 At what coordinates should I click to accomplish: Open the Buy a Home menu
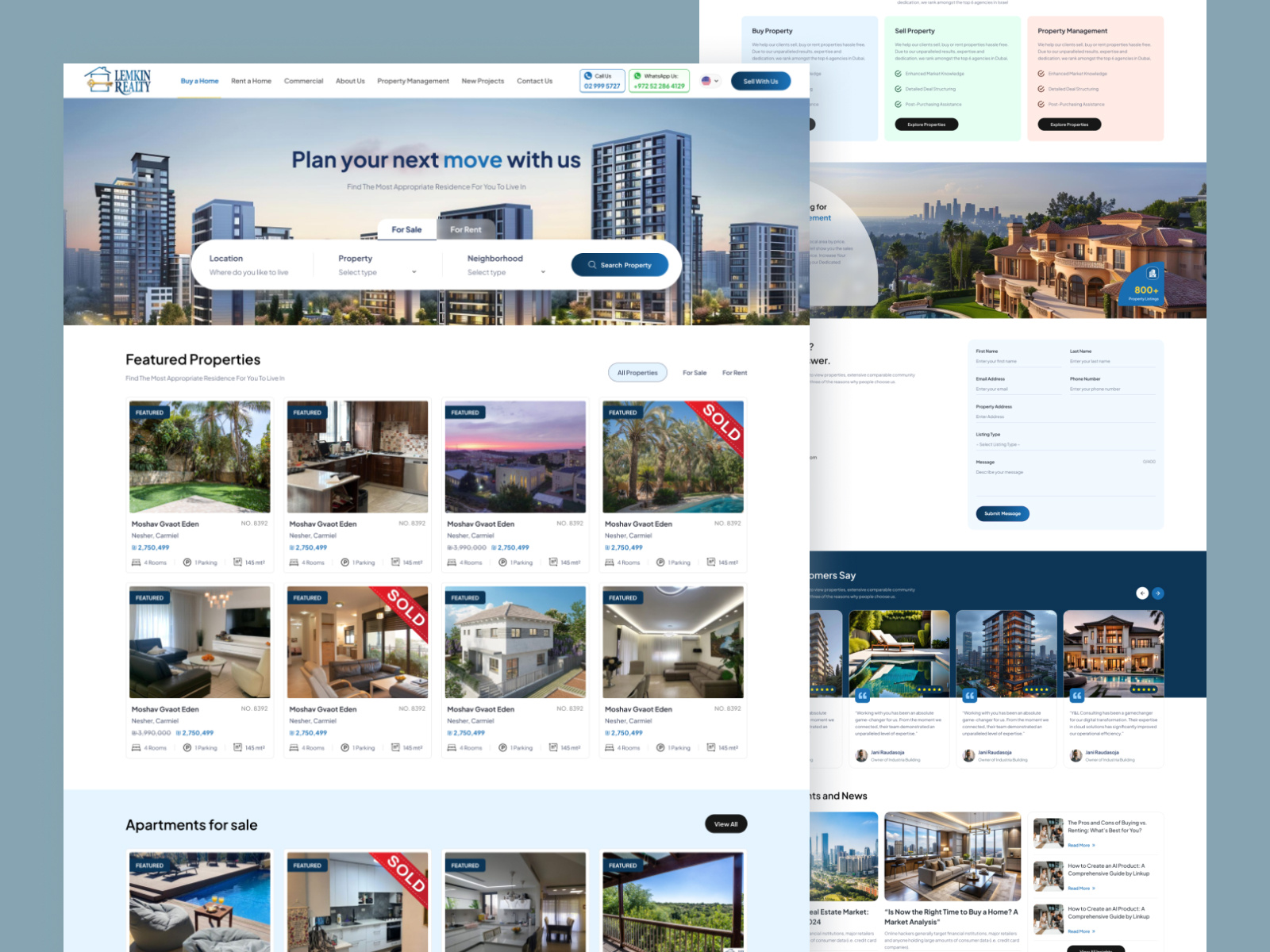point(199,81)
